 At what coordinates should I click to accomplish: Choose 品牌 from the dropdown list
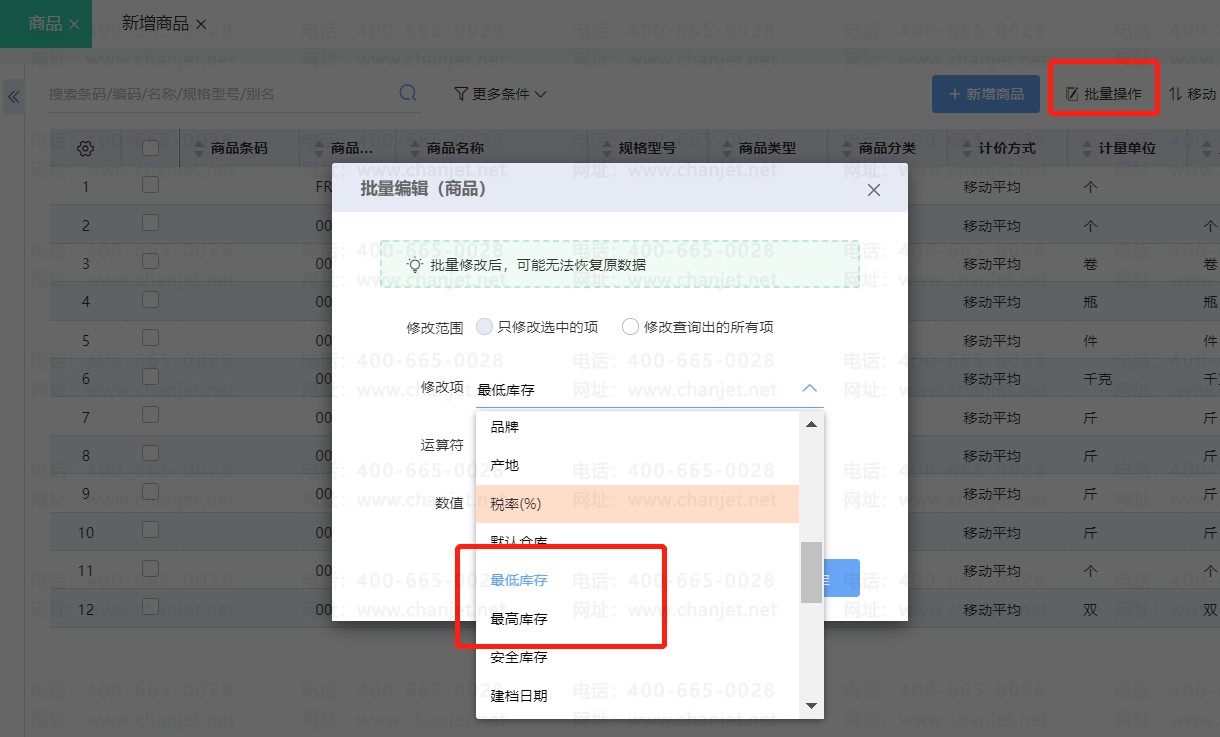637,427
